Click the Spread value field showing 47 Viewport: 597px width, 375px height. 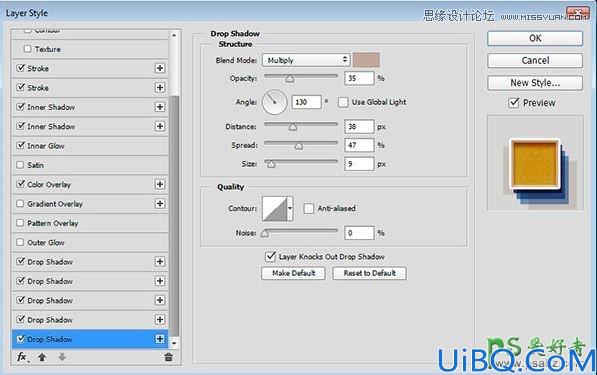coord(359,145)
